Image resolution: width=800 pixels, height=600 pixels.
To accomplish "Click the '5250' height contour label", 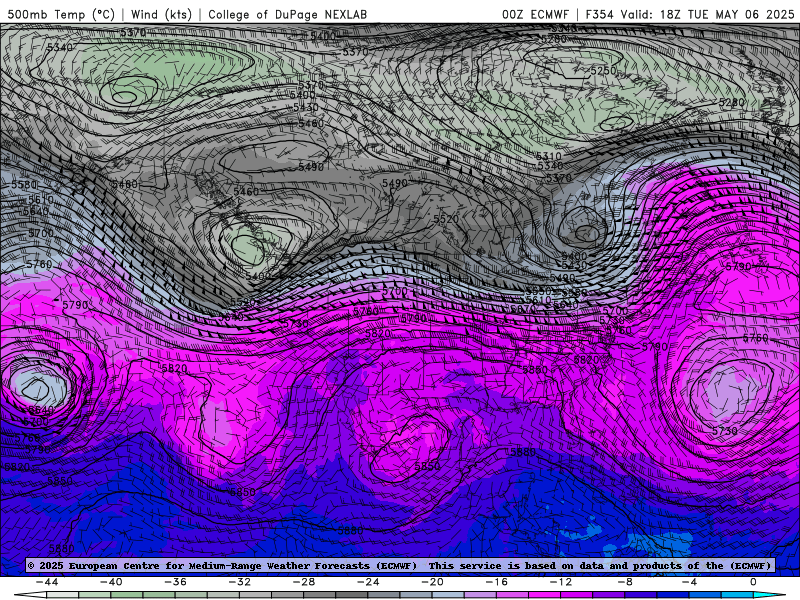I will tap(603, 71).
